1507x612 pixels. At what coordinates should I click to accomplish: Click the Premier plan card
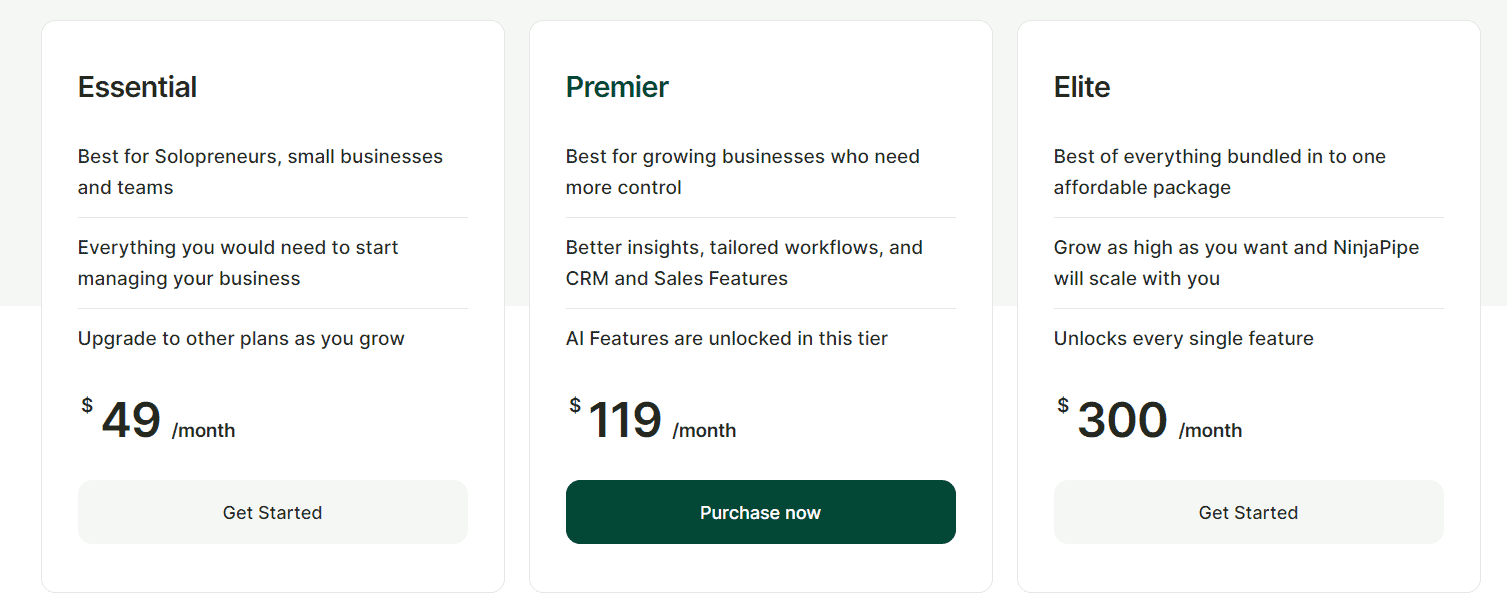[x=760, y=300]
